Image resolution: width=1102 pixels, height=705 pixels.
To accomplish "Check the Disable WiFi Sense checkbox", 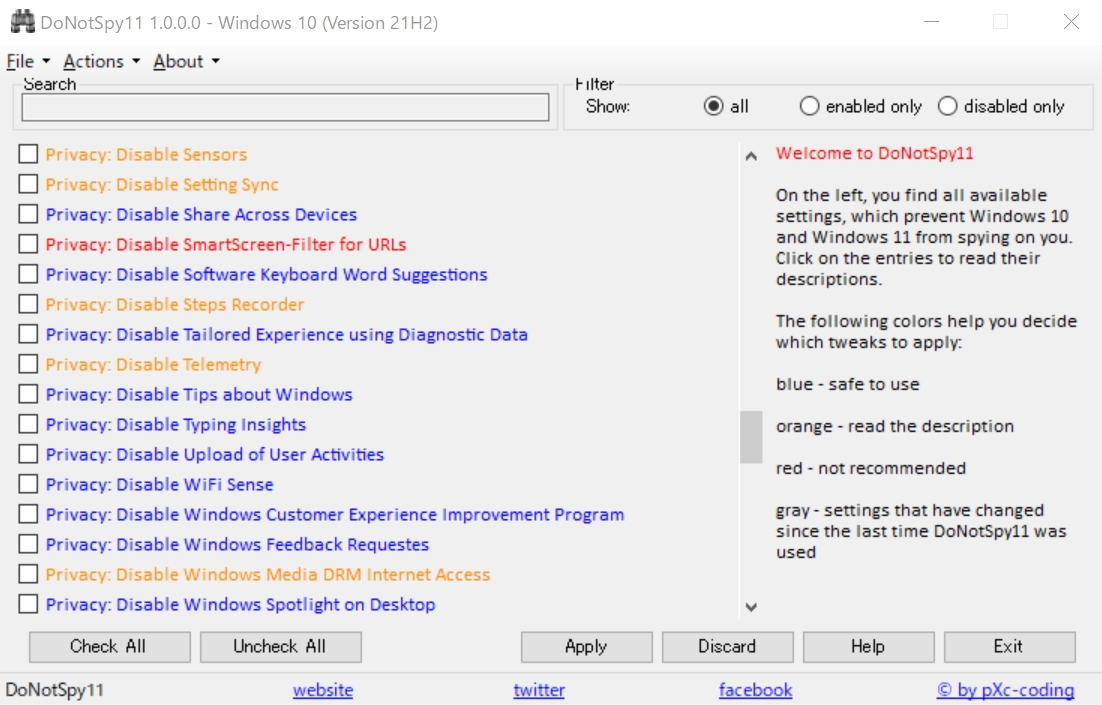I will click(28, 484).
